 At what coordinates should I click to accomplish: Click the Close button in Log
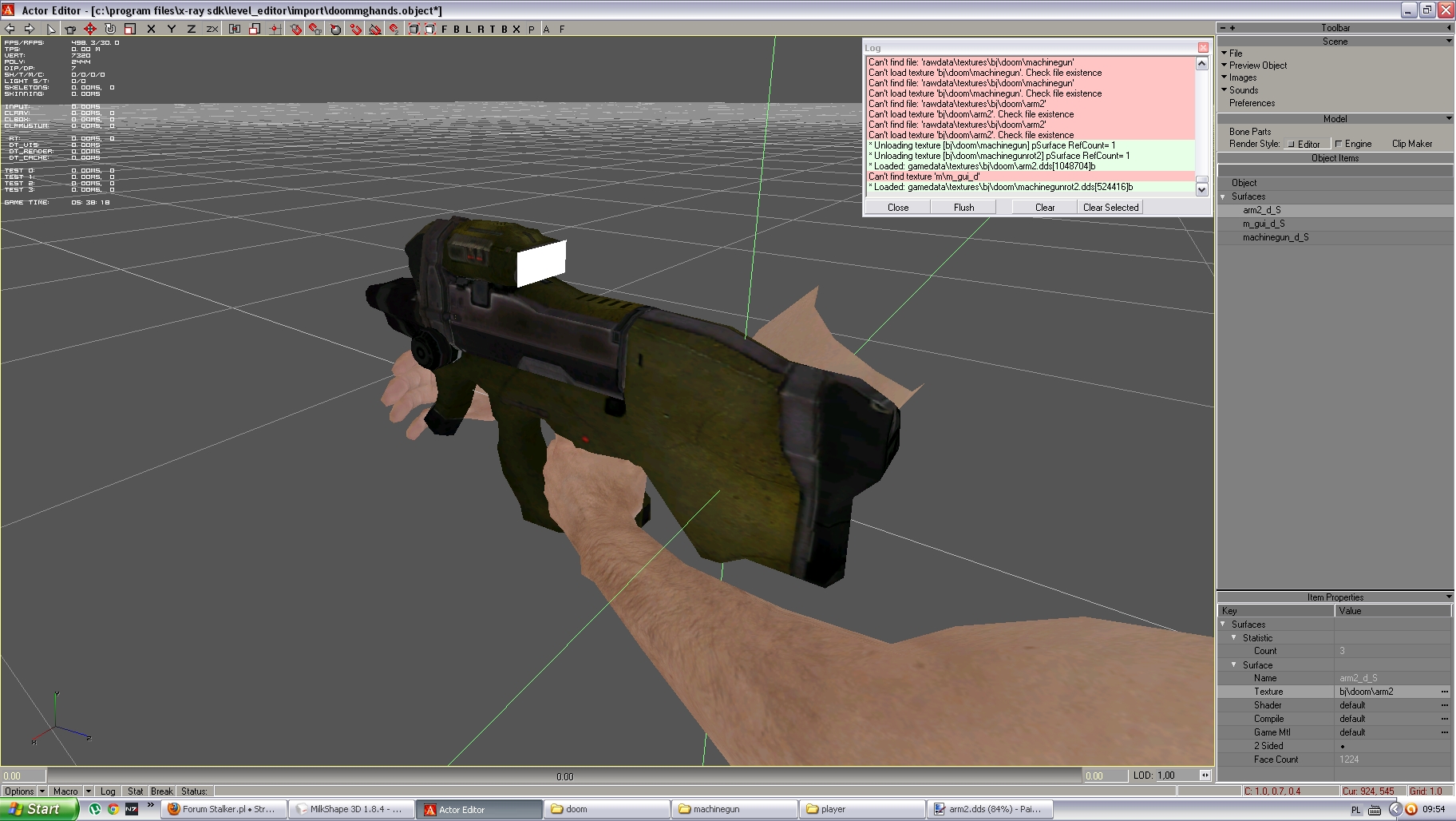pyautogui.click(x=898, y=207)
